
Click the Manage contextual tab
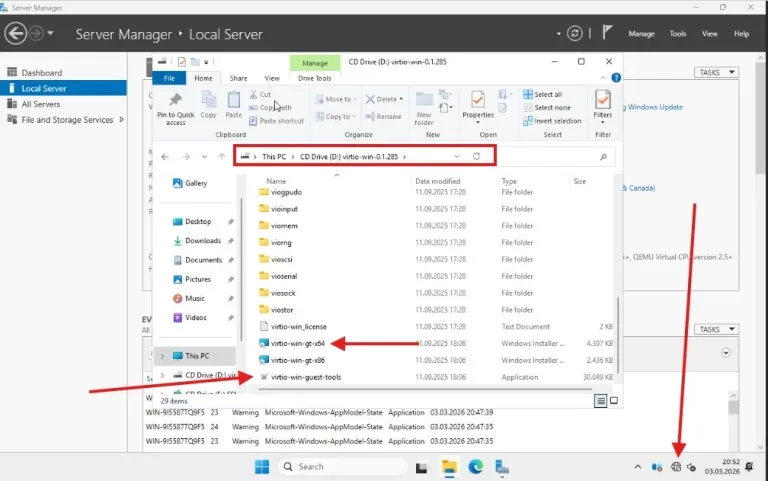pos(314,63)
